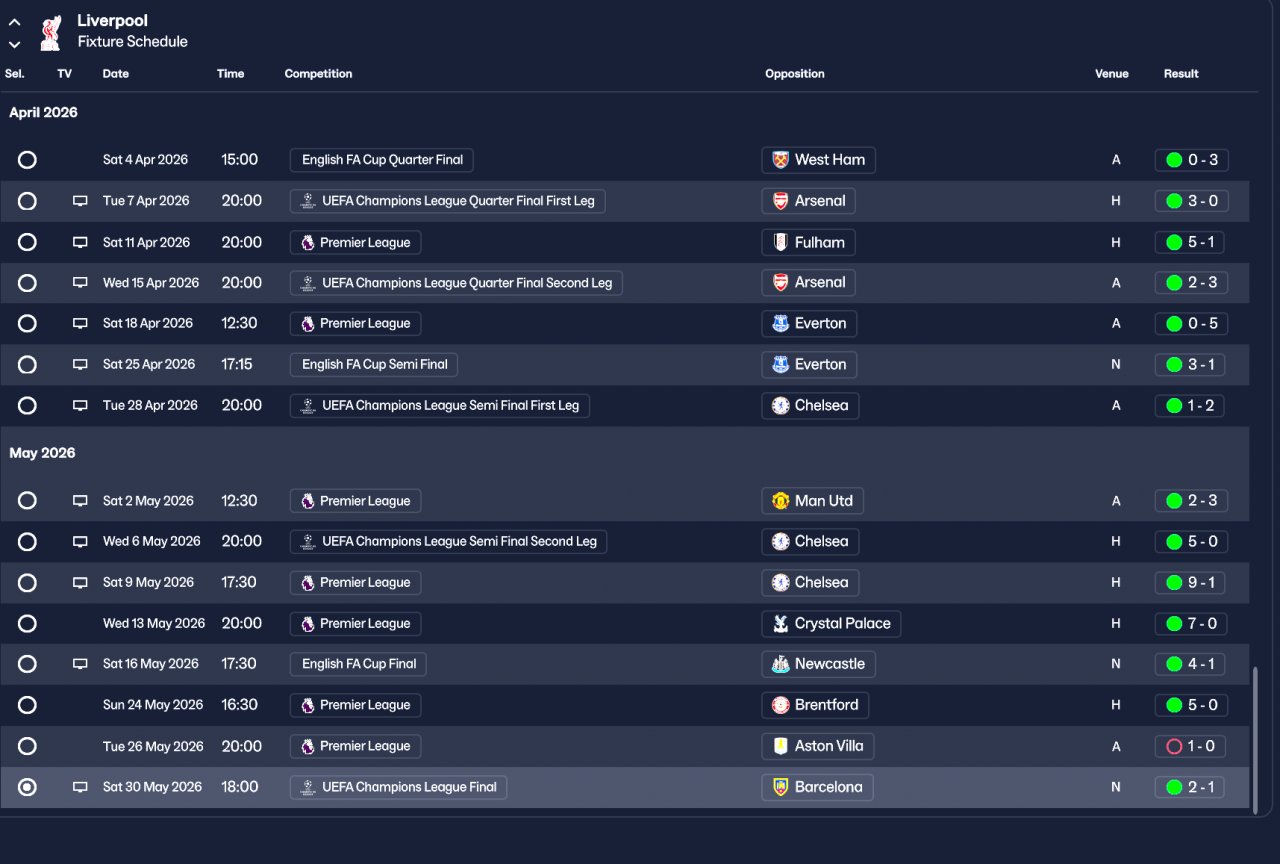
Task: Click the Champions League logo in the Barcelona final row
Action: [308, 787]
